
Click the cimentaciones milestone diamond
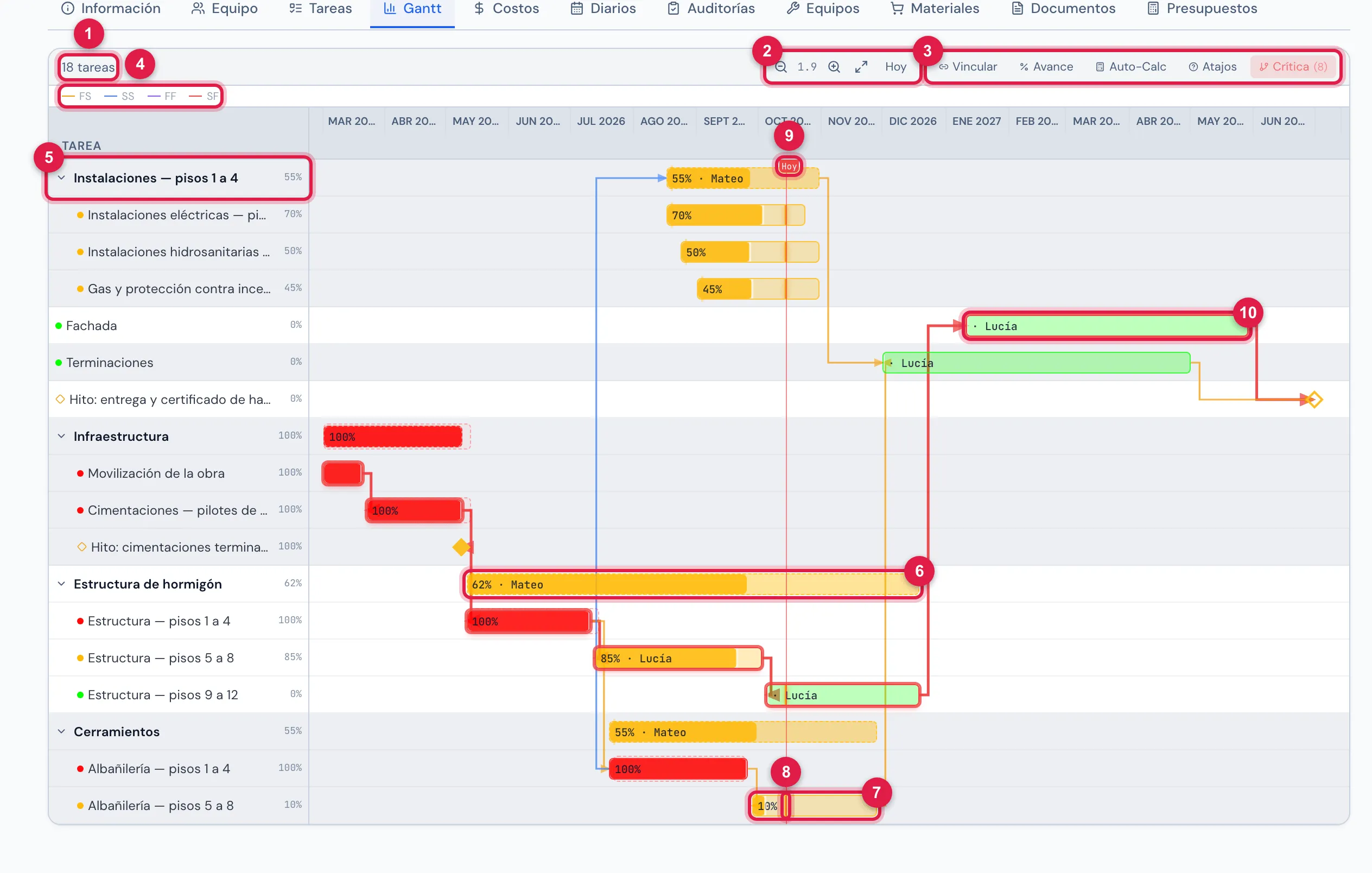coord(461,548)
